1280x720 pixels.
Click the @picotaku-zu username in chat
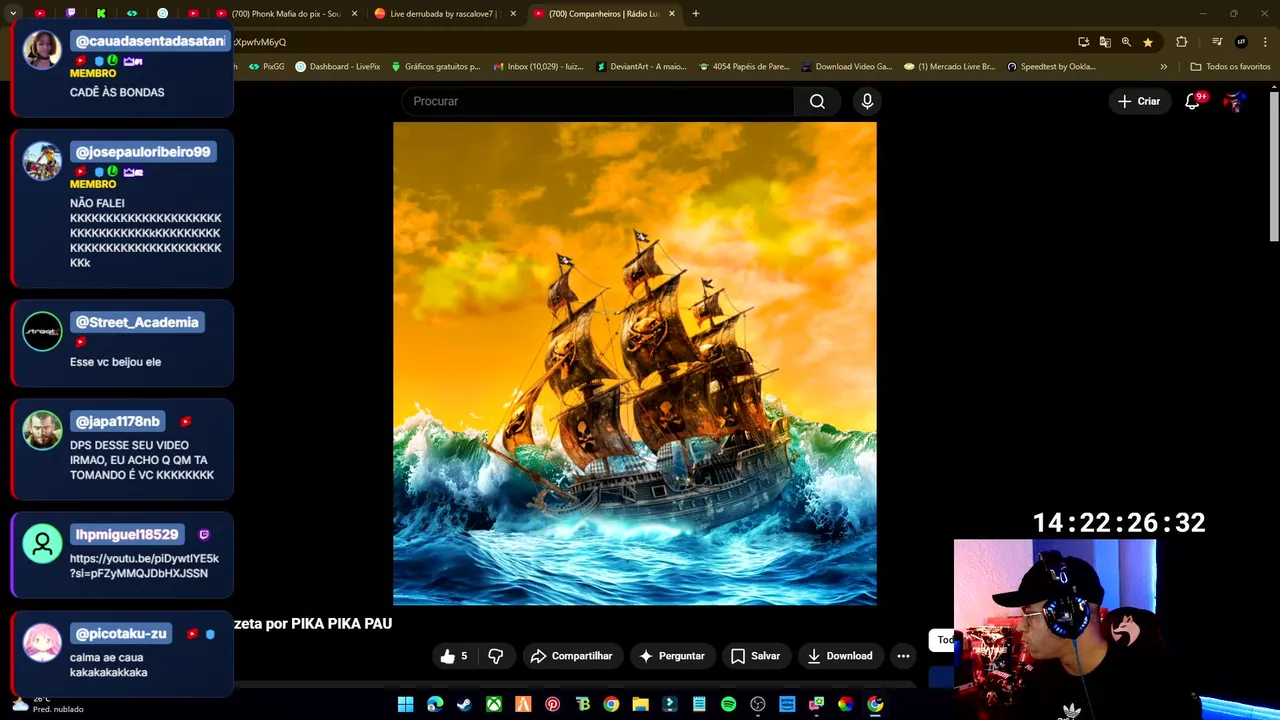coord(121,634)
